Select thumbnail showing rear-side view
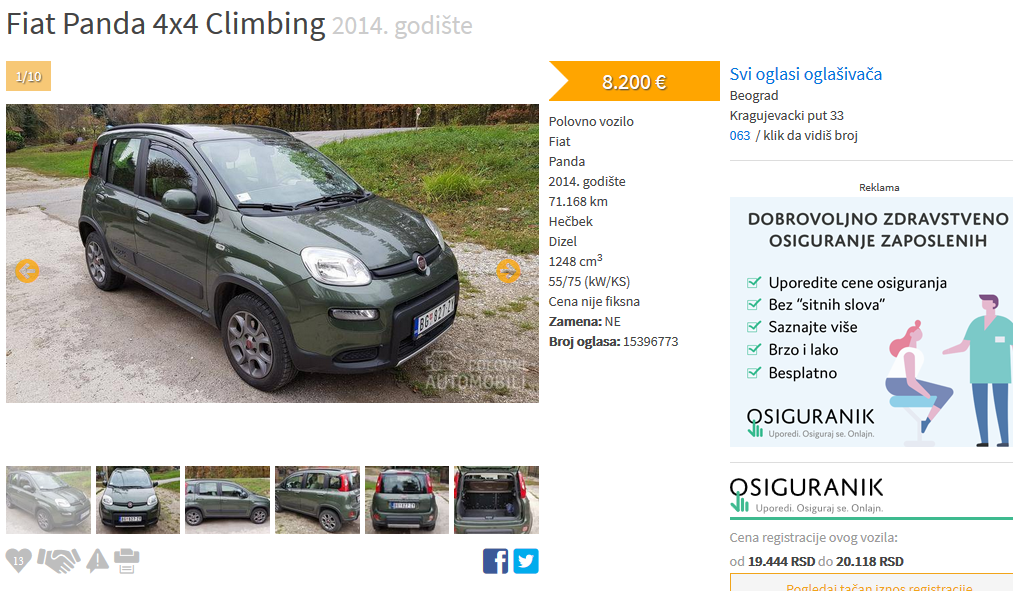 317,500
